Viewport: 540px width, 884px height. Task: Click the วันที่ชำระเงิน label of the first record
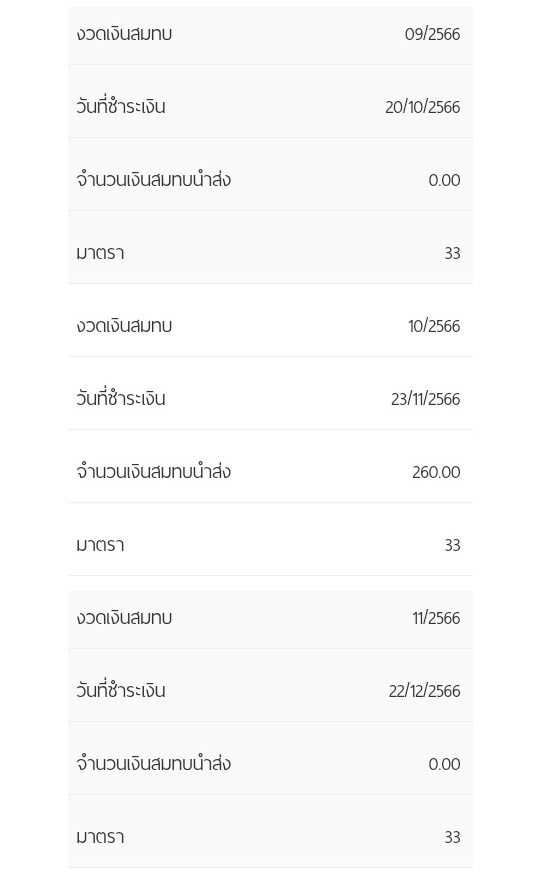pos(121,106)
